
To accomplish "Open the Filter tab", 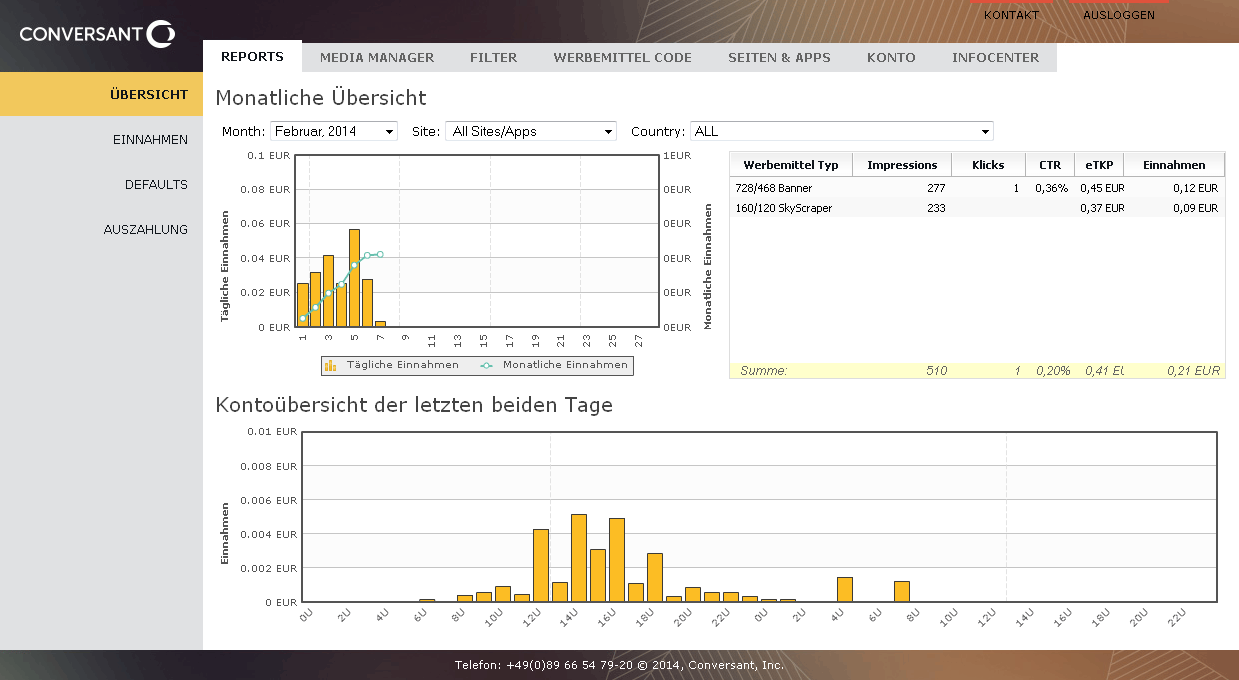I will 493,58.
